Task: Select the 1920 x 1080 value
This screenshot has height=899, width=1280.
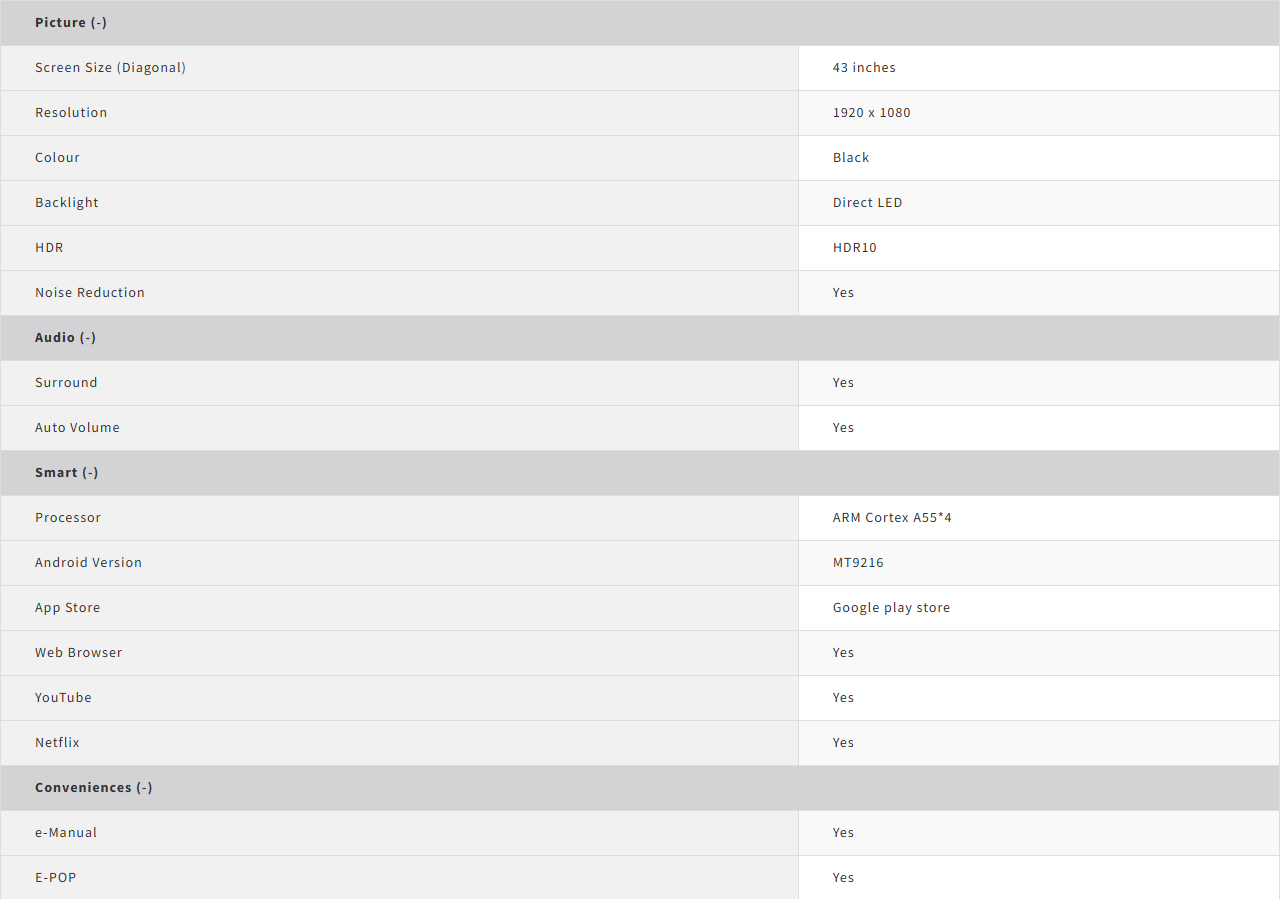Action: point(871,112)
